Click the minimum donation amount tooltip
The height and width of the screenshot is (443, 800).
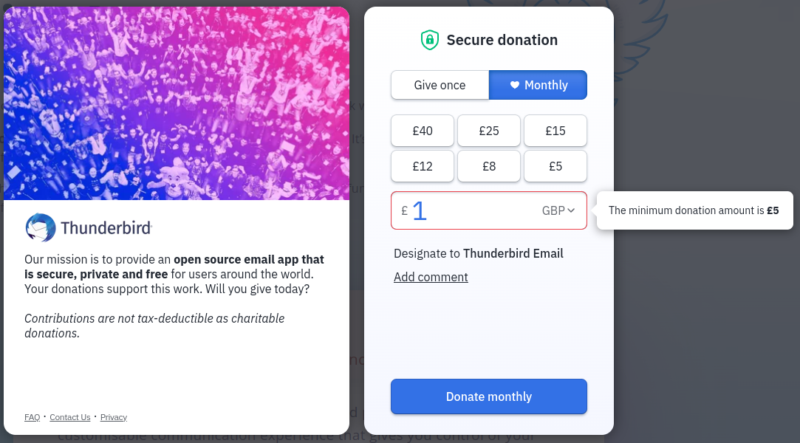click(694, 211)
